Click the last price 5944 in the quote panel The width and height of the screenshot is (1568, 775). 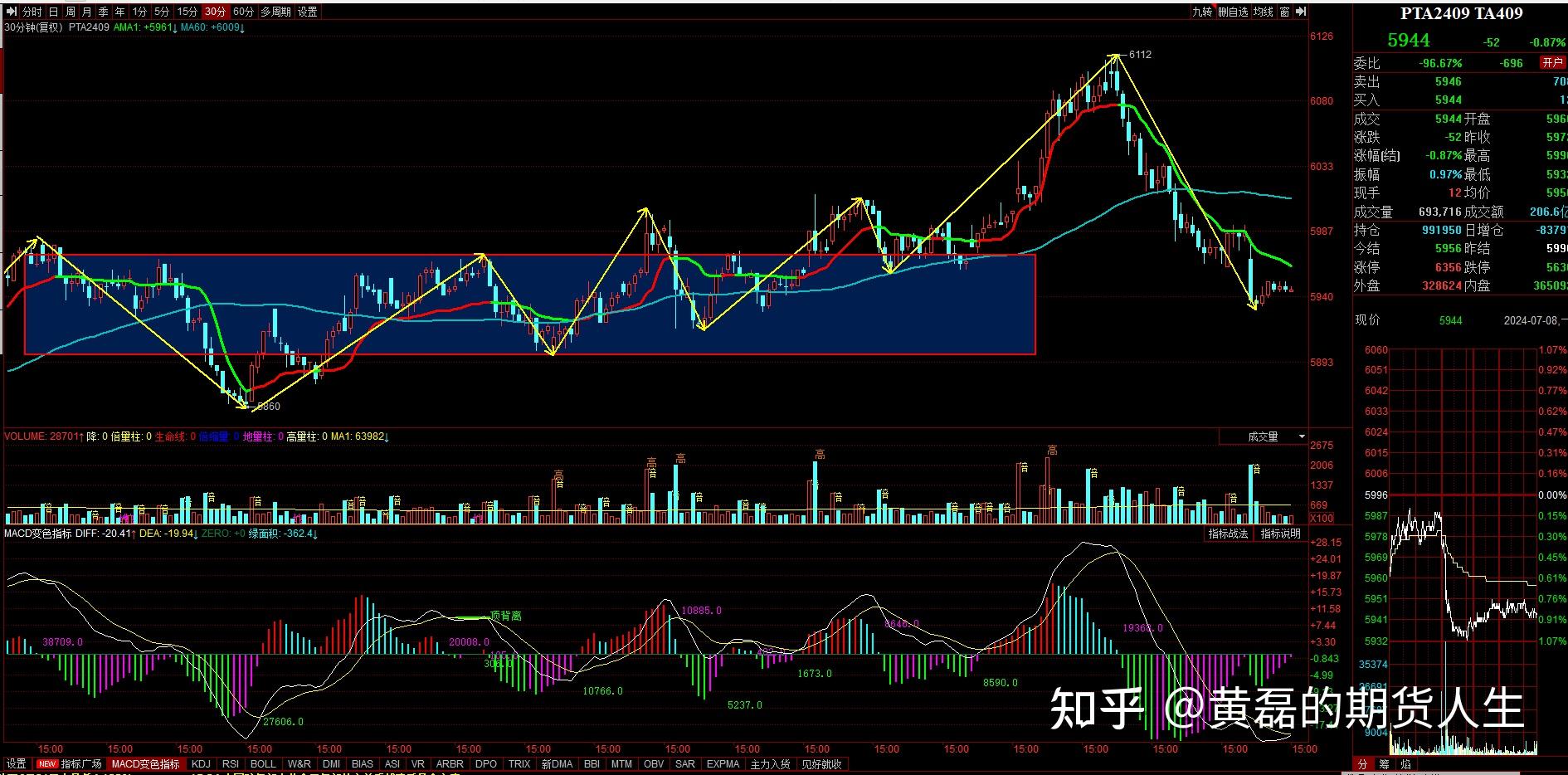(x=1409, y=40)
